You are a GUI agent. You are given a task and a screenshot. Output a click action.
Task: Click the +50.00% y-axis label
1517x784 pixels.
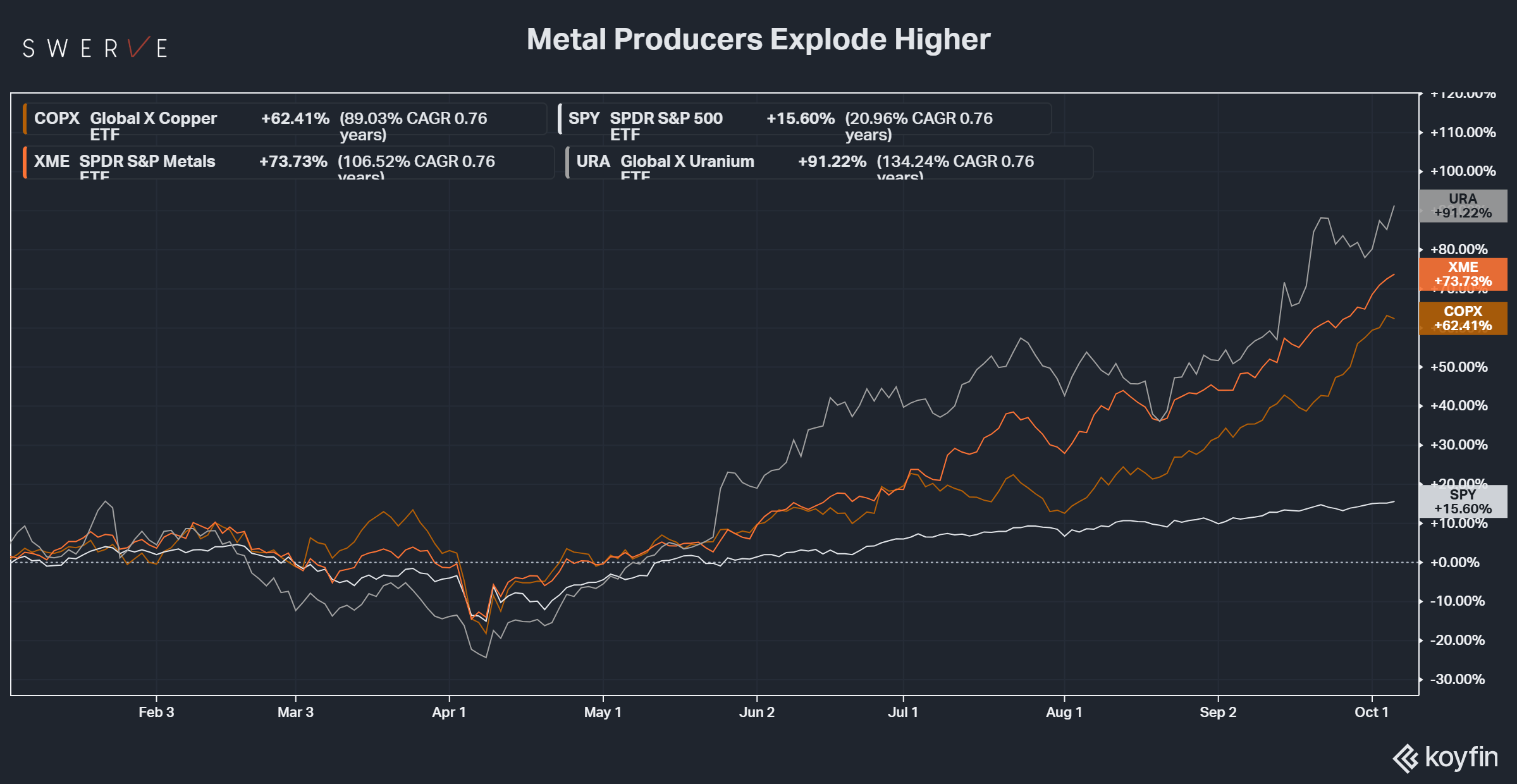click(x=1458, y=367)
